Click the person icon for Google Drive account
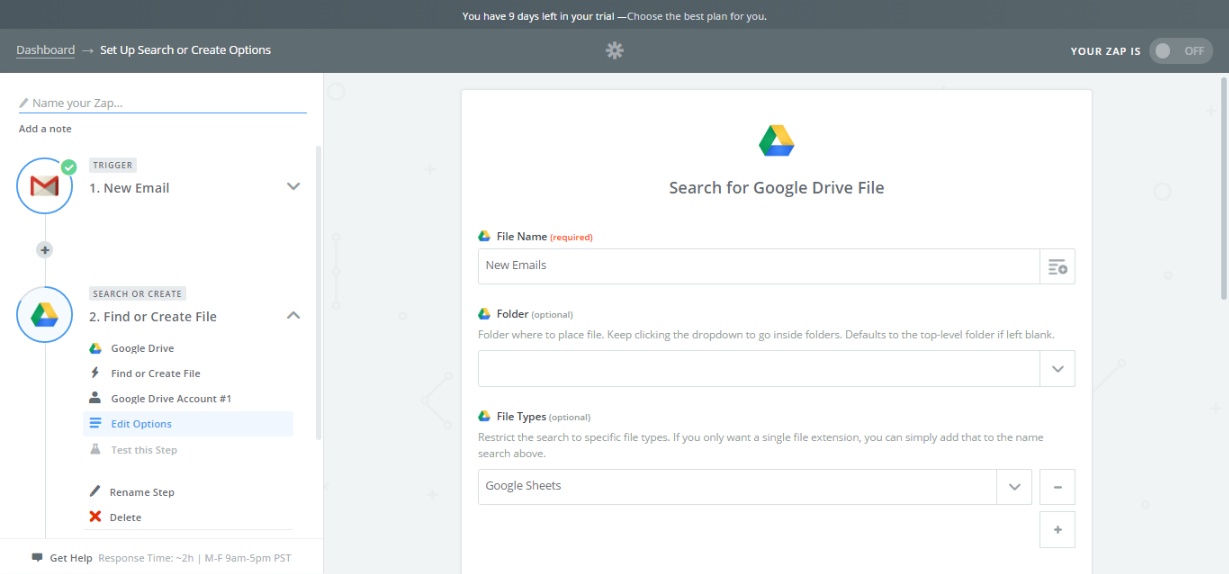1229x574 pixels. (x=95, y=398)
